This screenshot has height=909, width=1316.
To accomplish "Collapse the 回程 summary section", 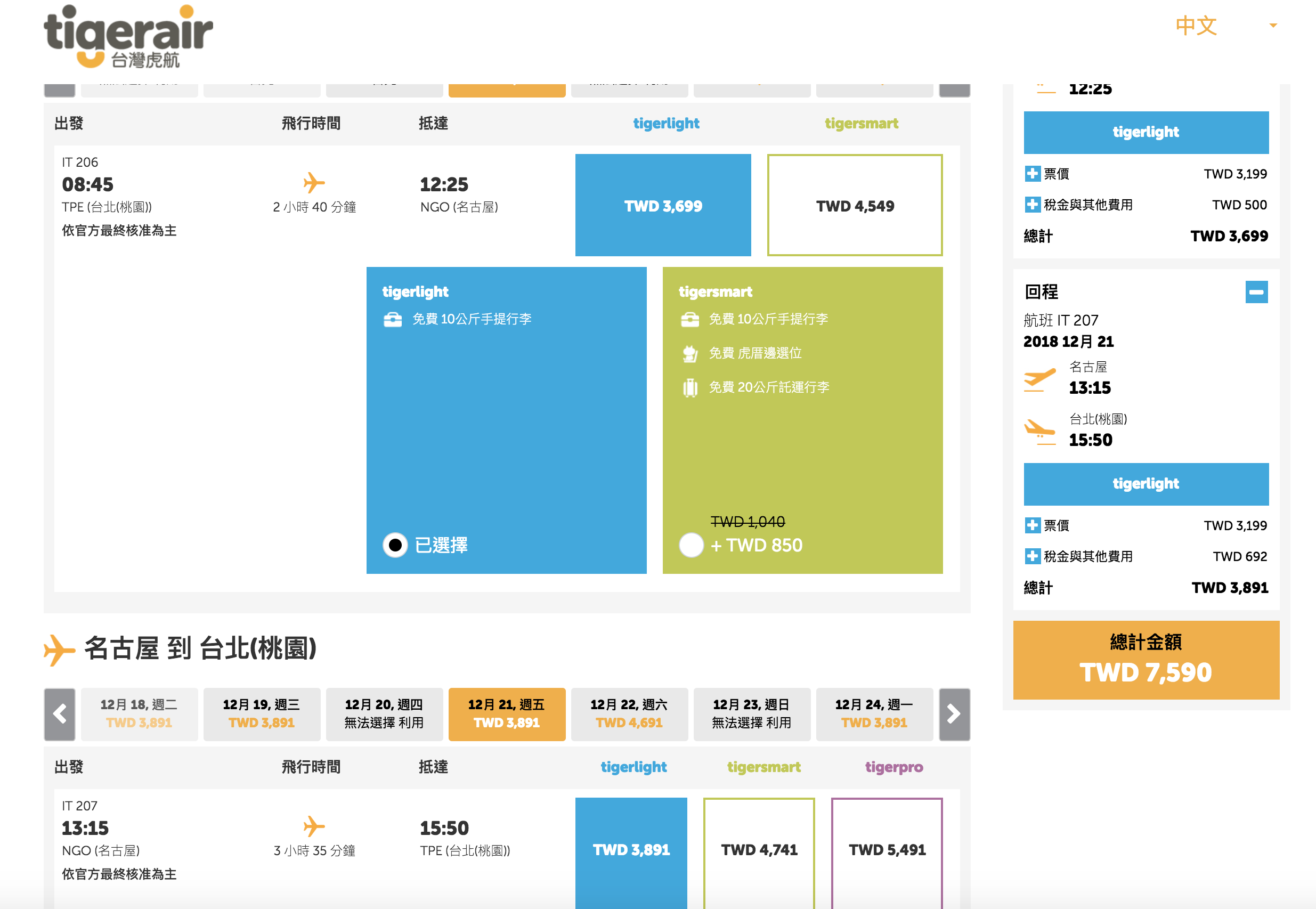I will click(x=1256, y=292).
